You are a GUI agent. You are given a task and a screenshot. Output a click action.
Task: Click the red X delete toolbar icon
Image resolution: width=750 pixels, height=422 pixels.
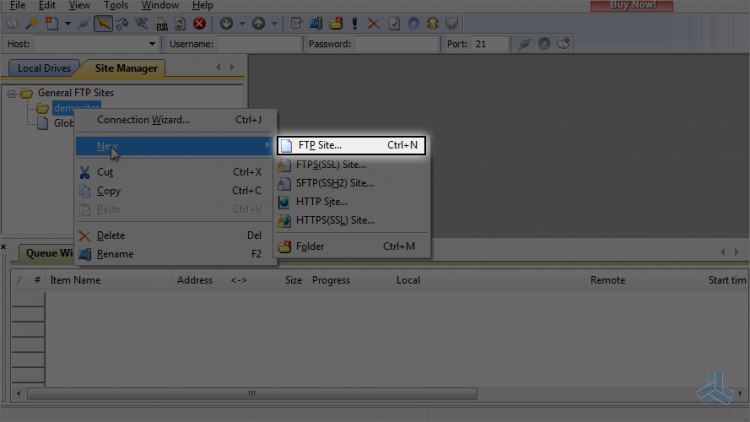click(374, 23)
